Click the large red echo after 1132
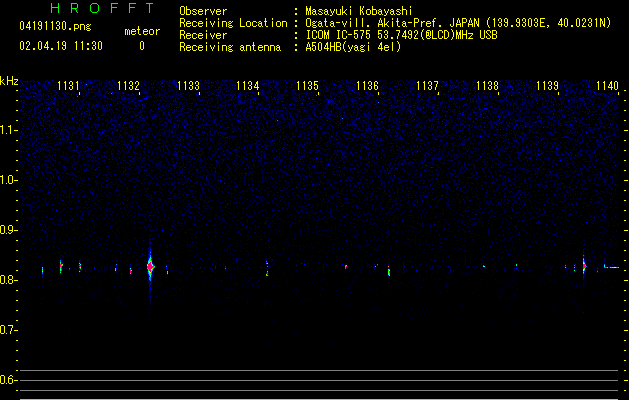The width and height of the screenshot is (629, 400). [x=150, y=266]
